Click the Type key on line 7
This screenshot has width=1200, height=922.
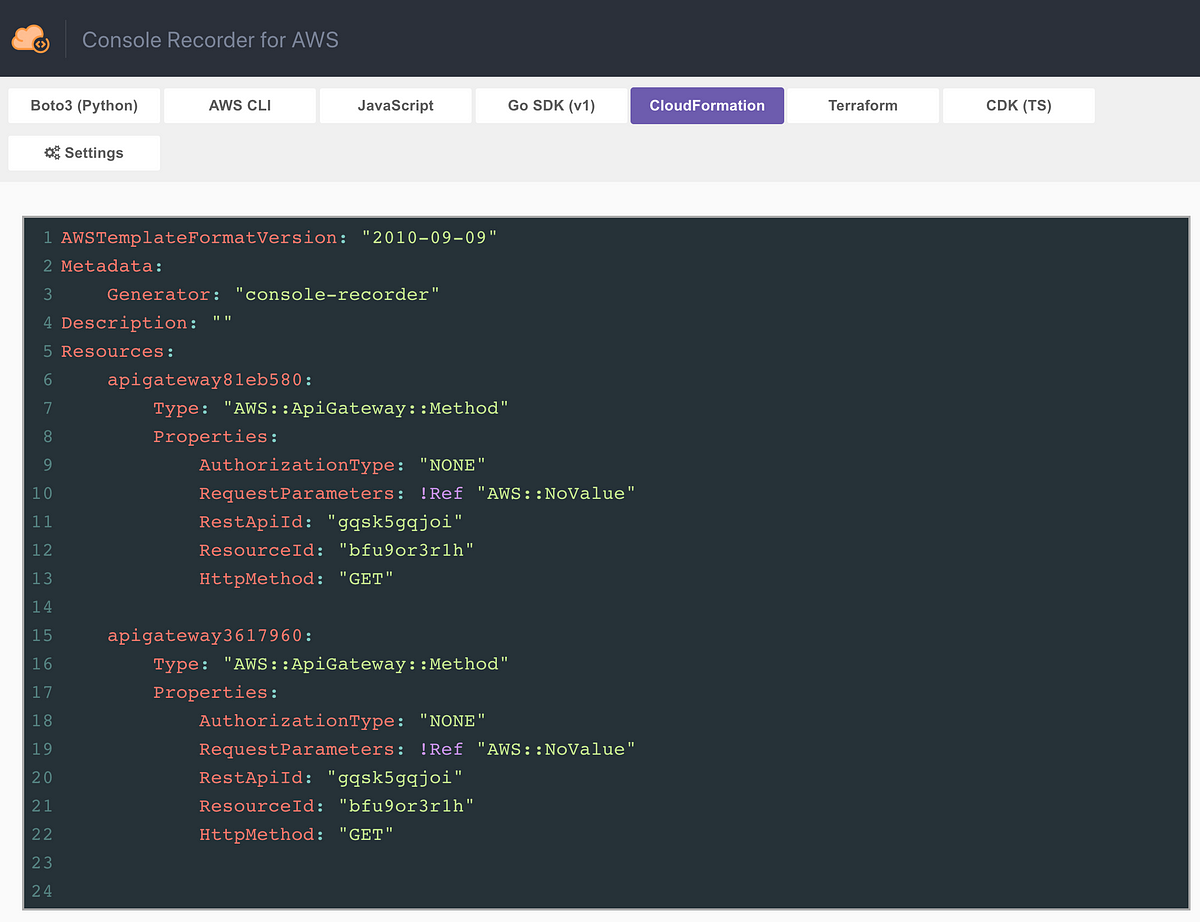pyautogui.click(x=176, y=408)
